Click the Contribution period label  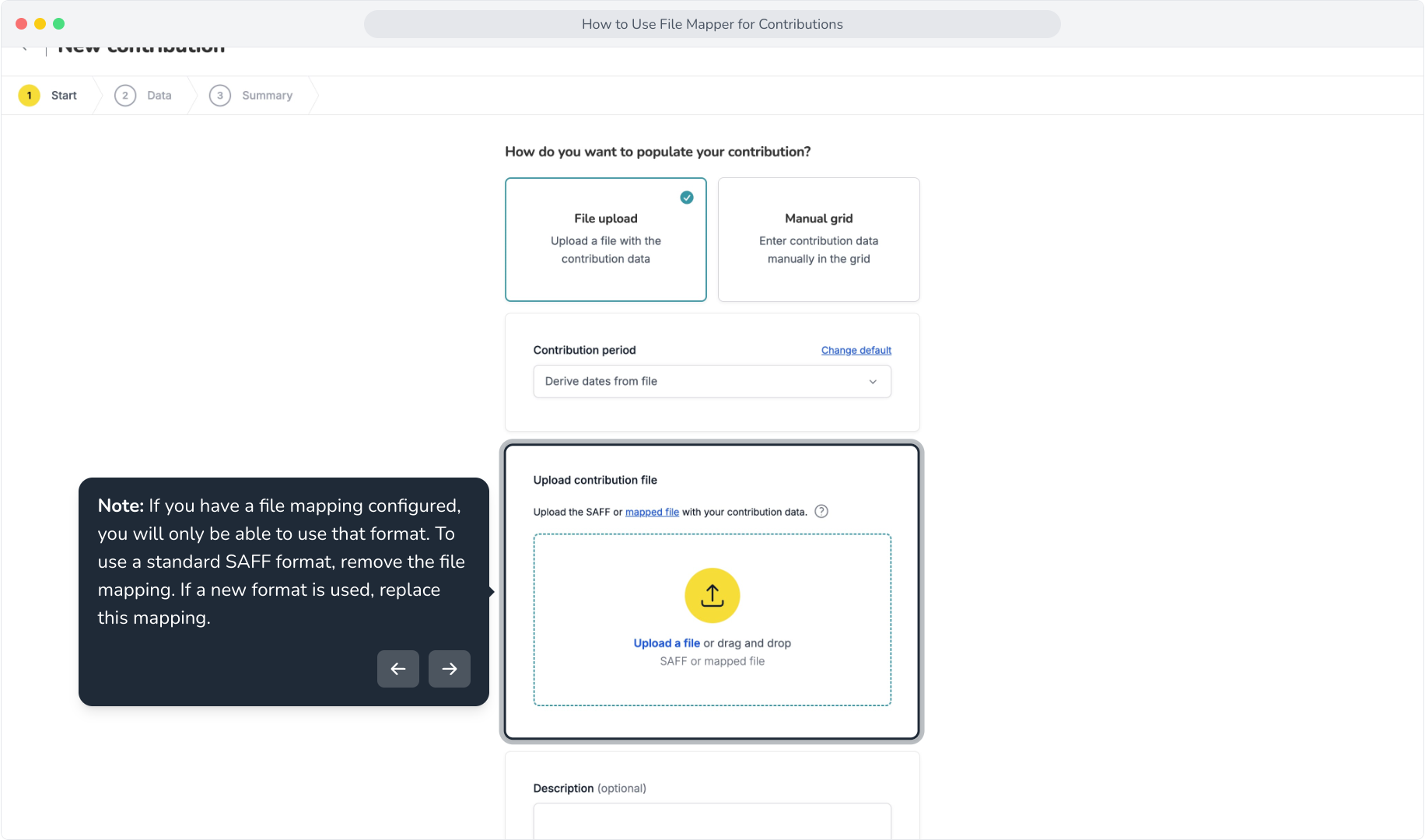[x=584, y=350]
